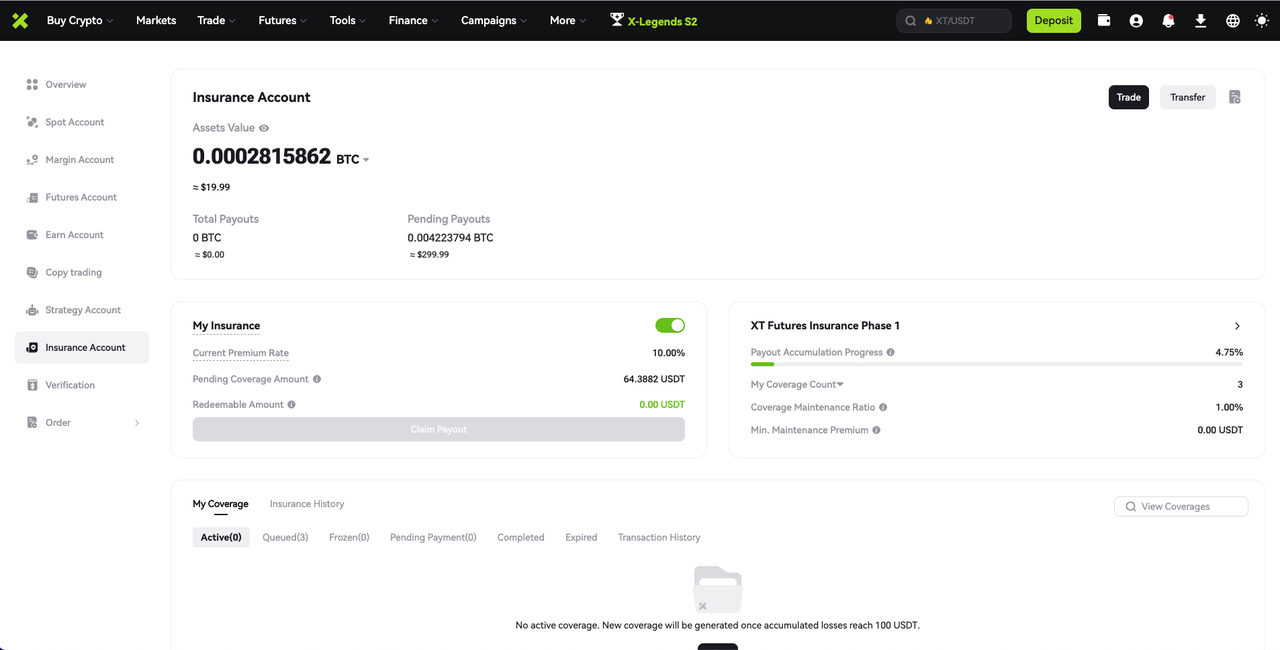Click the XT/USDT search field
The width and height of the screenshot is (1280, 650).
[954, 20]
